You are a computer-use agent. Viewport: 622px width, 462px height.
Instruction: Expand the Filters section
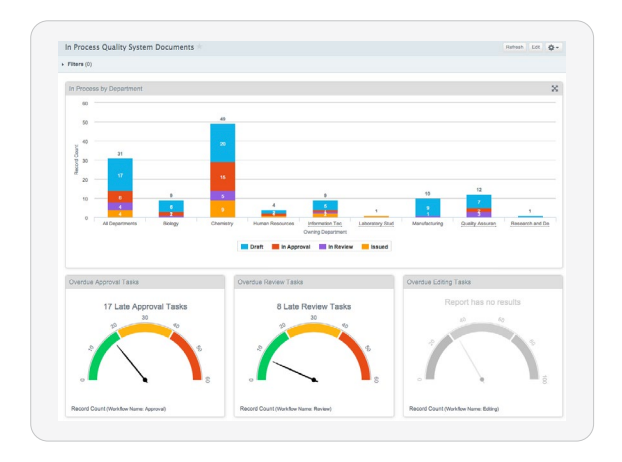coord(64,64)
